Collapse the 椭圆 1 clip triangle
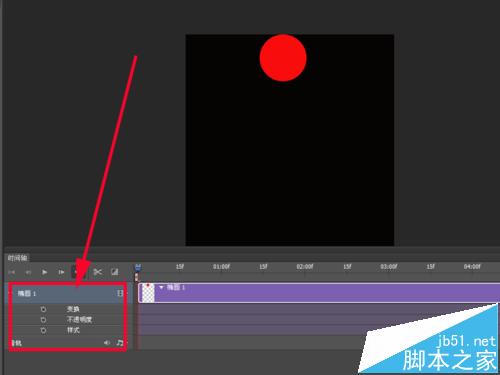Screen dimensions: 500x375 [161, 287]
